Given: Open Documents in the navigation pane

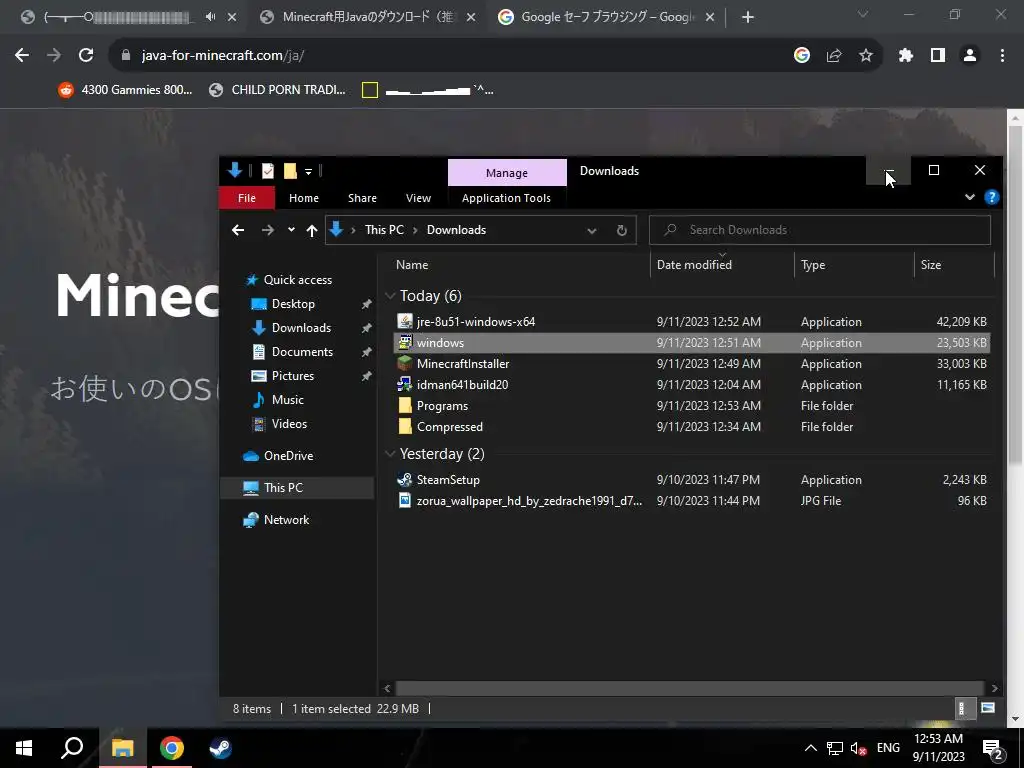Looking at the screenshot, I should tap(302, 351).
